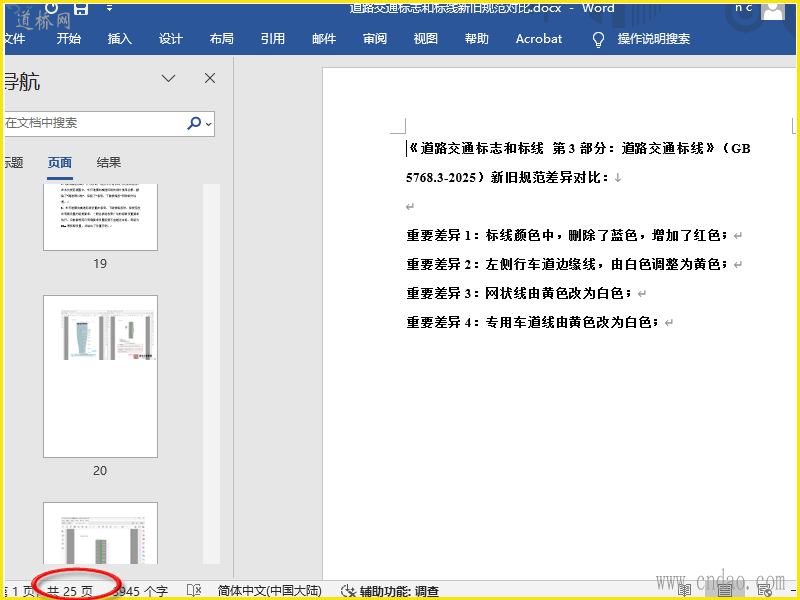
Task: Click the user account avatar
Action: click(772, 11)
